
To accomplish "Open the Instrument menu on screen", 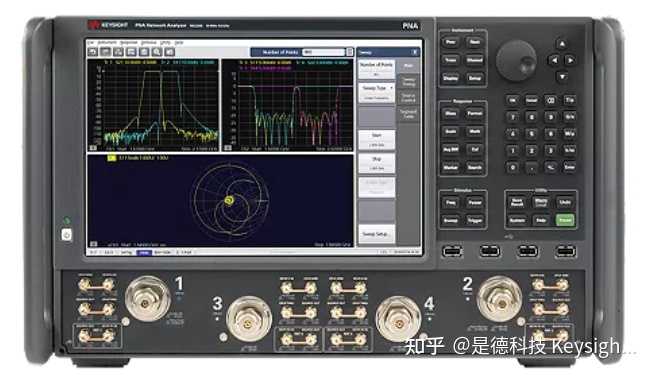I will tap(107, 42).
